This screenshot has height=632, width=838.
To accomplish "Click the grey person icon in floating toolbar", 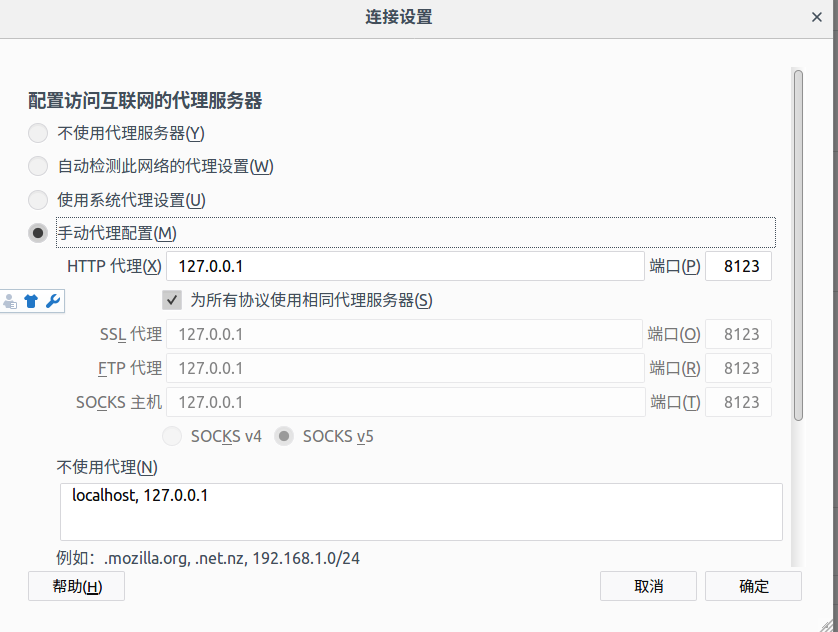I will point(11,301).
